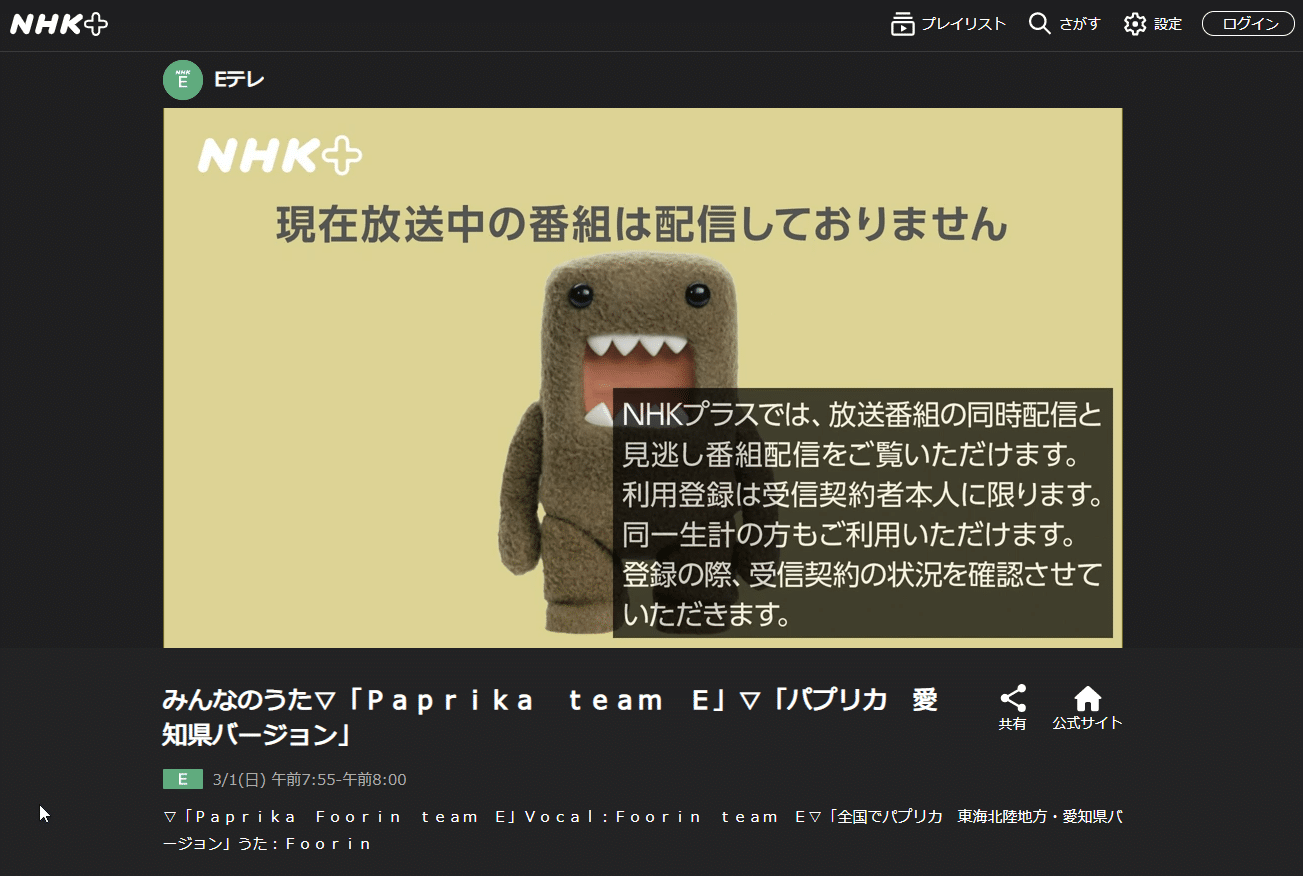This screenshot has width=1303, height=876.
Task: Click the broadcast time 3/1(日) 午前7:55-午前8:00
Action: [x=310, y=779]
